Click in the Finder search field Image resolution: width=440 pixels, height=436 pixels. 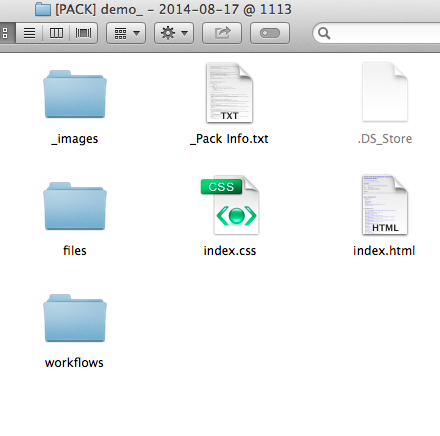377,33
